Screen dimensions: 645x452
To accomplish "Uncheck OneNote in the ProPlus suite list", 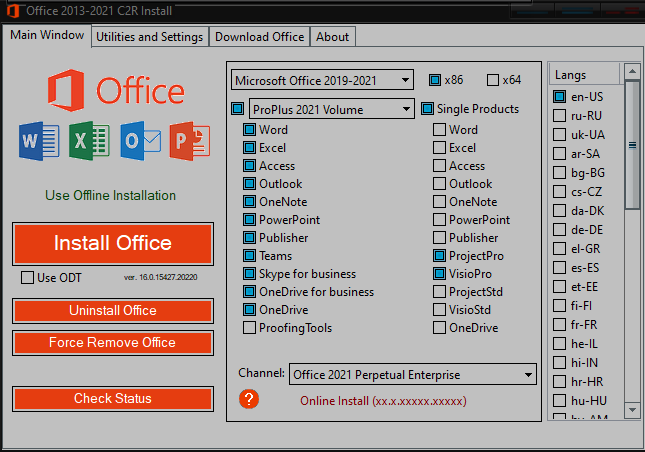I will [x=249, y=202].
